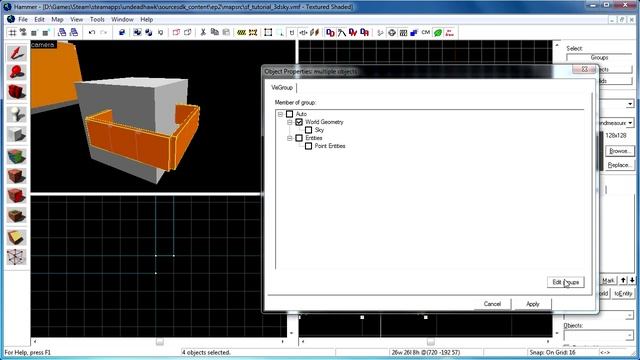This screenshot has width=640, height=360.
Task: Select the VisGroup tab
Action: 282,88
